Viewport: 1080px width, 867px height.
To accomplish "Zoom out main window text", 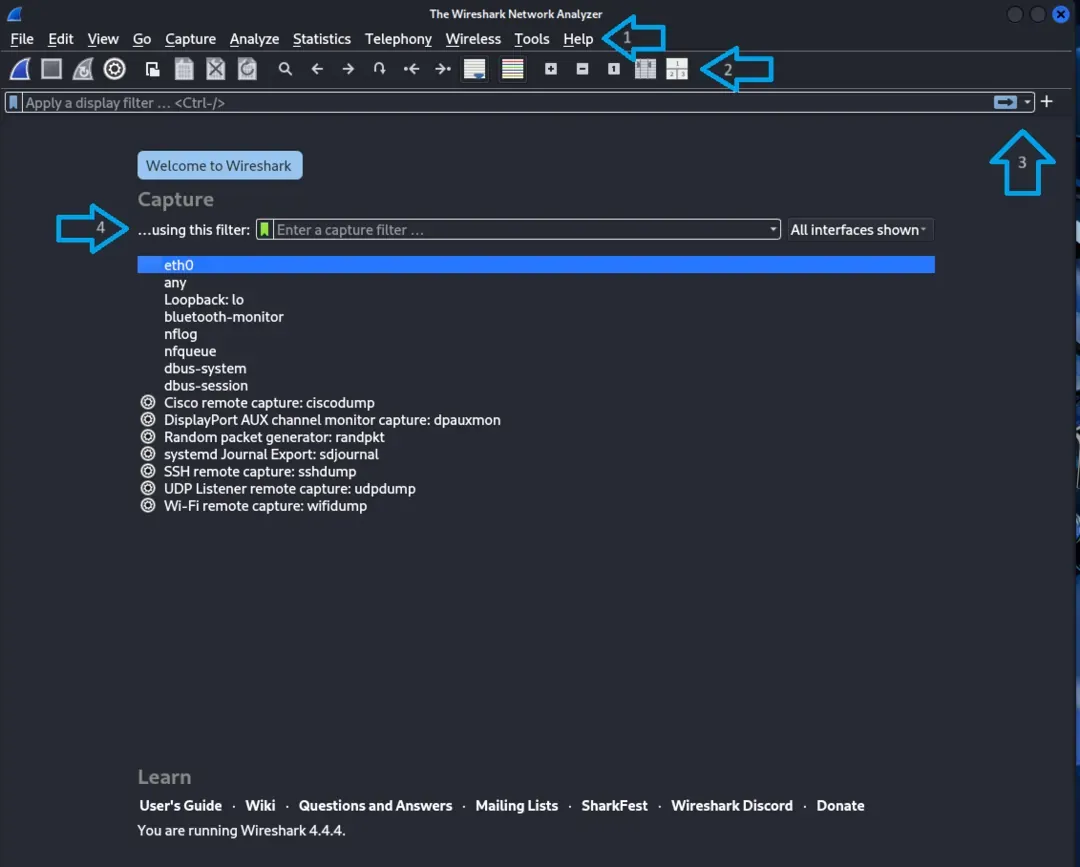I will (x=582, y=69).
